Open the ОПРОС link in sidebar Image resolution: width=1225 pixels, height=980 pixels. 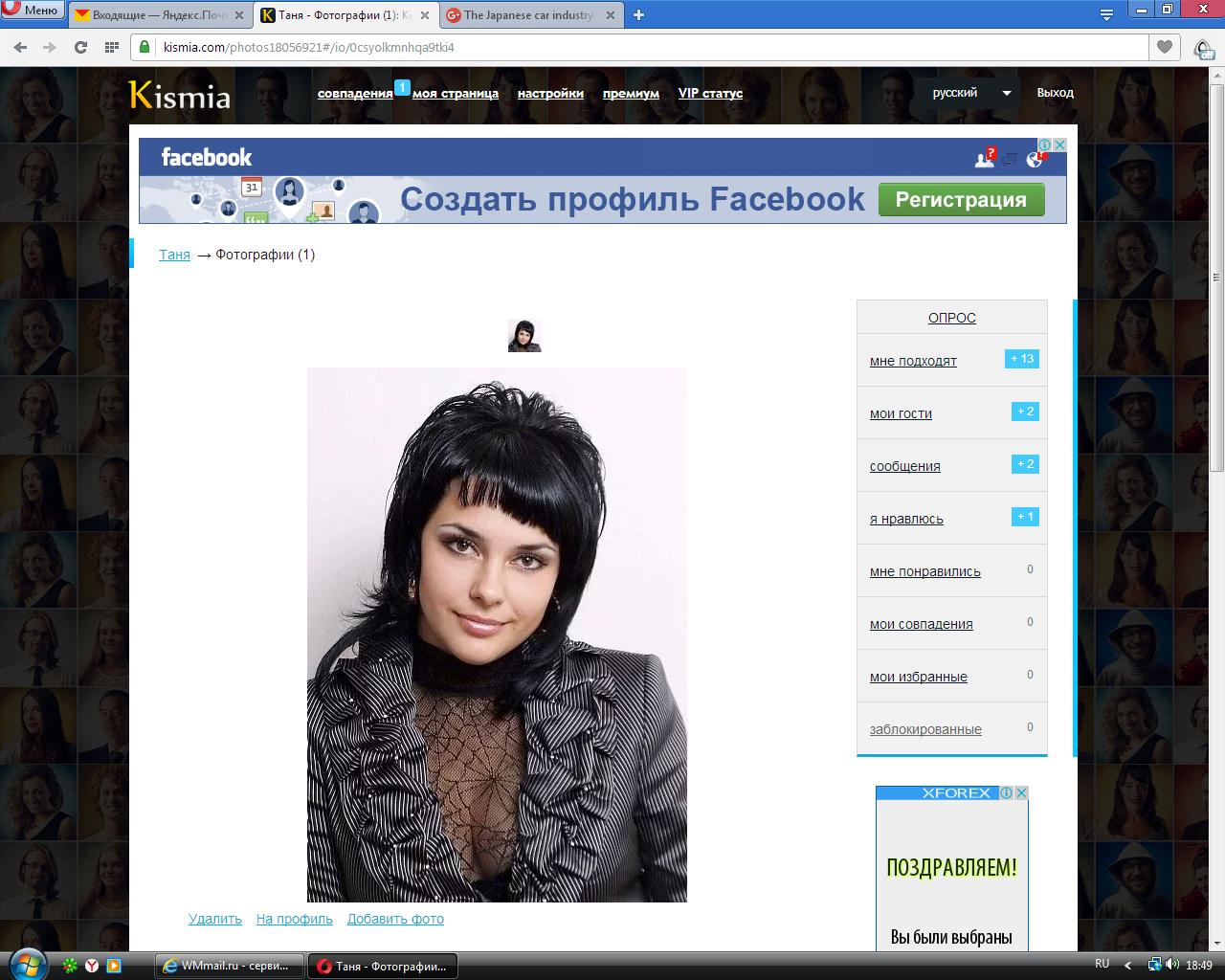tap(952, 318)
